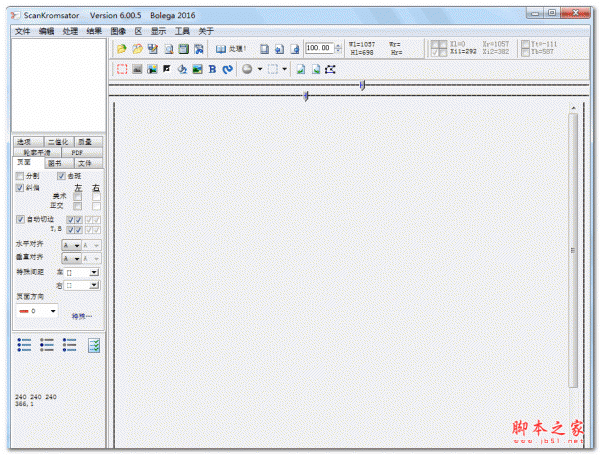Click the faint dashed rectangle zone icon
The width and height of the screenshot is (600, 455).
click(273, 69)
